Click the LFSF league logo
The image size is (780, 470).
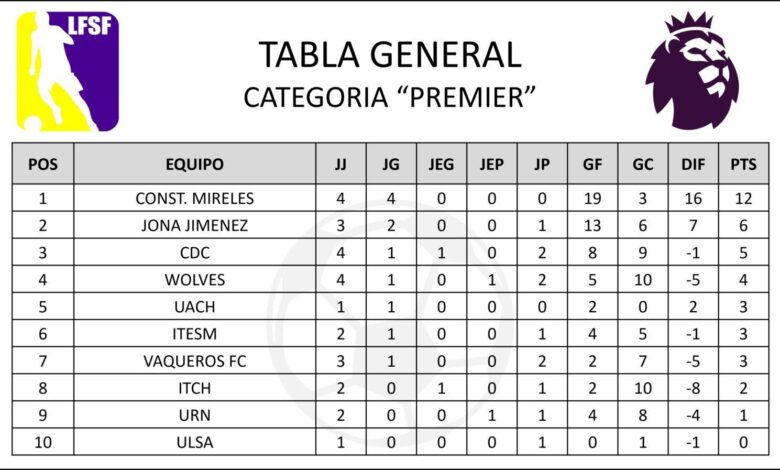point(67,72)
